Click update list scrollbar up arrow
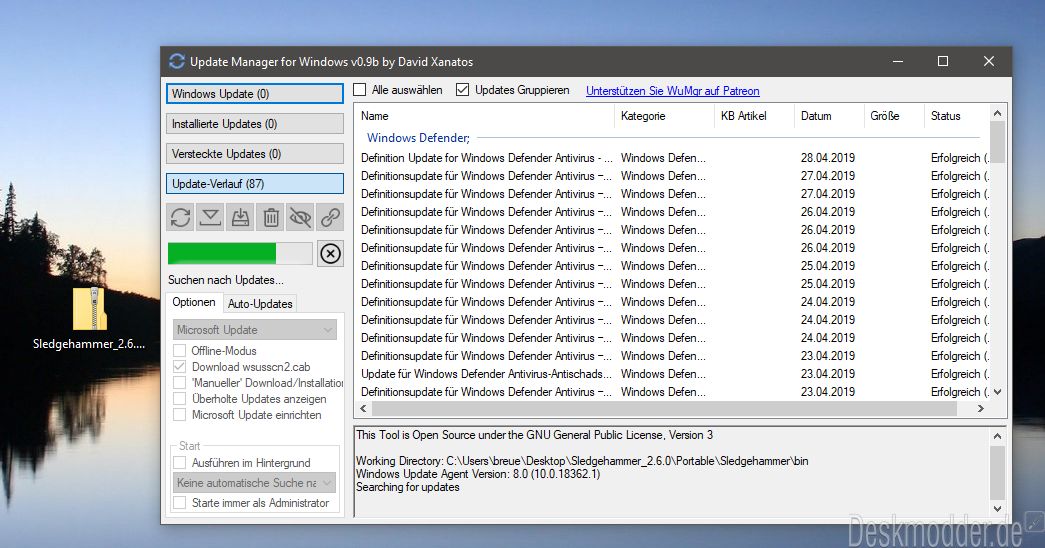 click(998, 113)
